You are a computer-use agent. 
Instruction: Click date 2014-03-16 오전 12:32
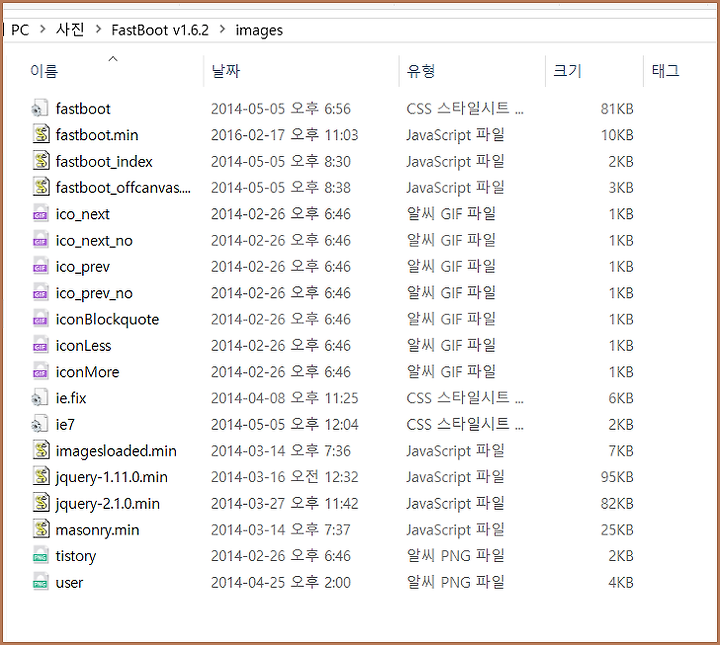tap(284, 477)
